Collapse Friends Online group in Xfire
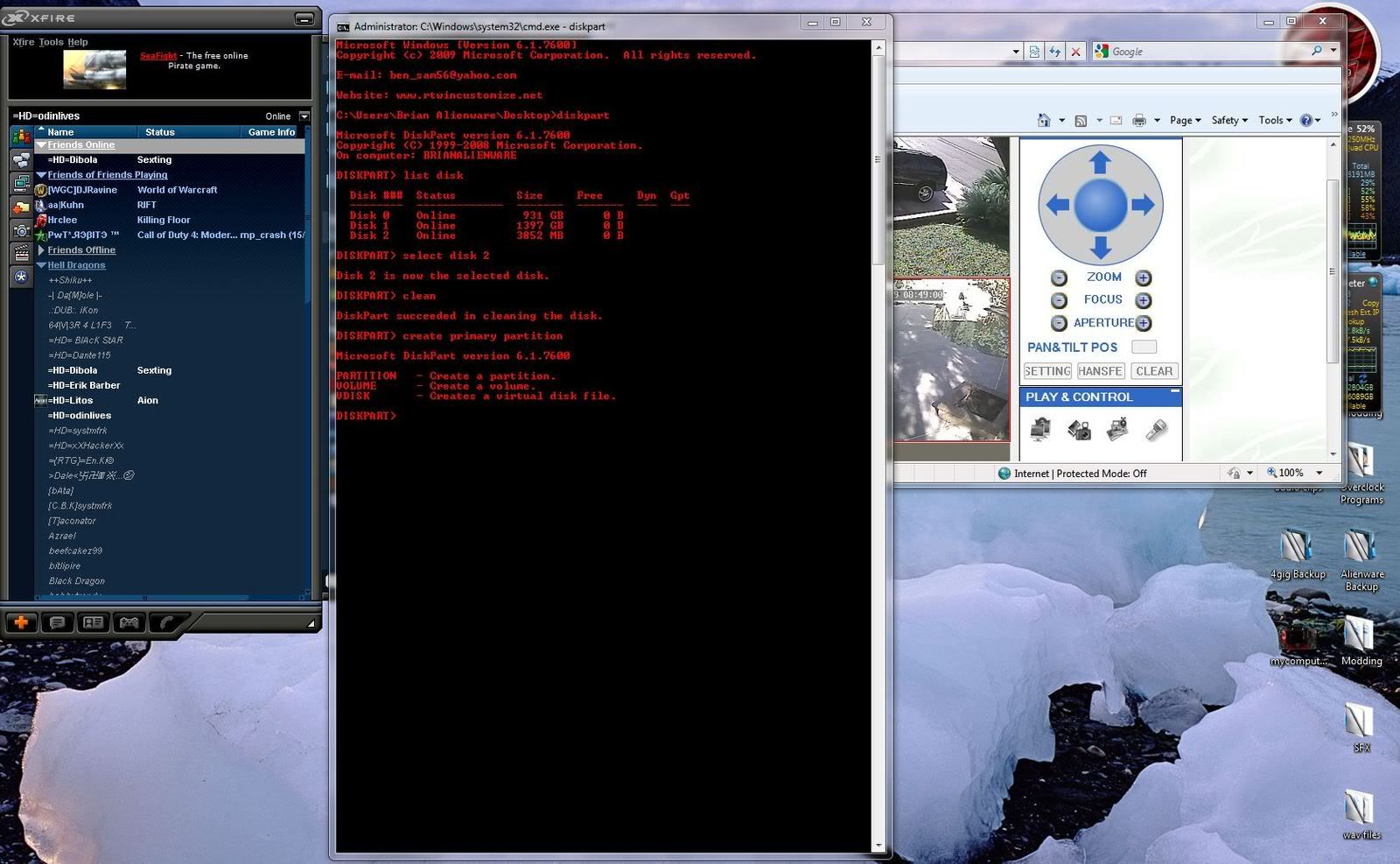 pos(41,145)
